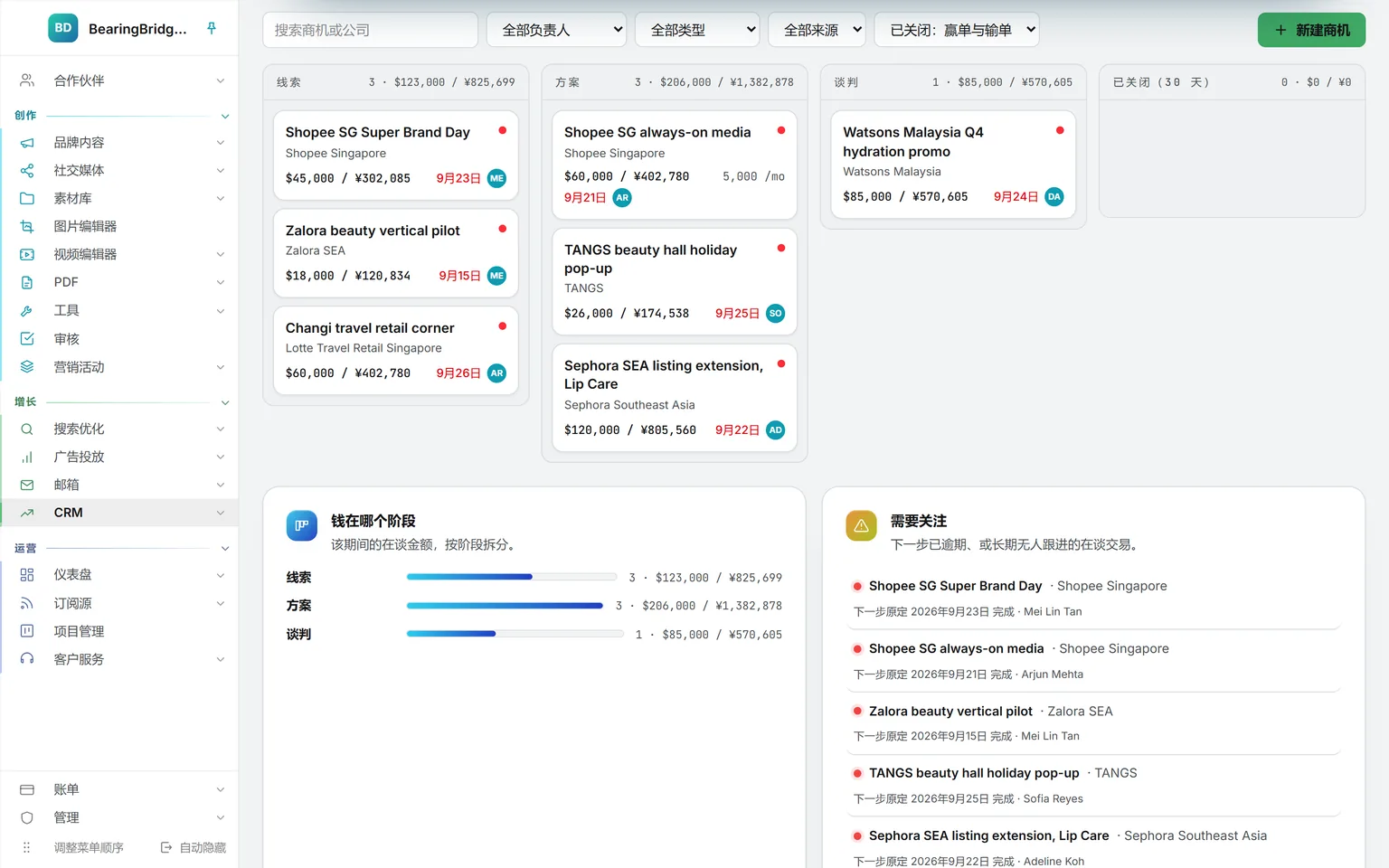Open the 已关闭: 赢单与输单 filter dropdown
Image resolution: width=1389 pixels, height=868 pixels.
956,30
